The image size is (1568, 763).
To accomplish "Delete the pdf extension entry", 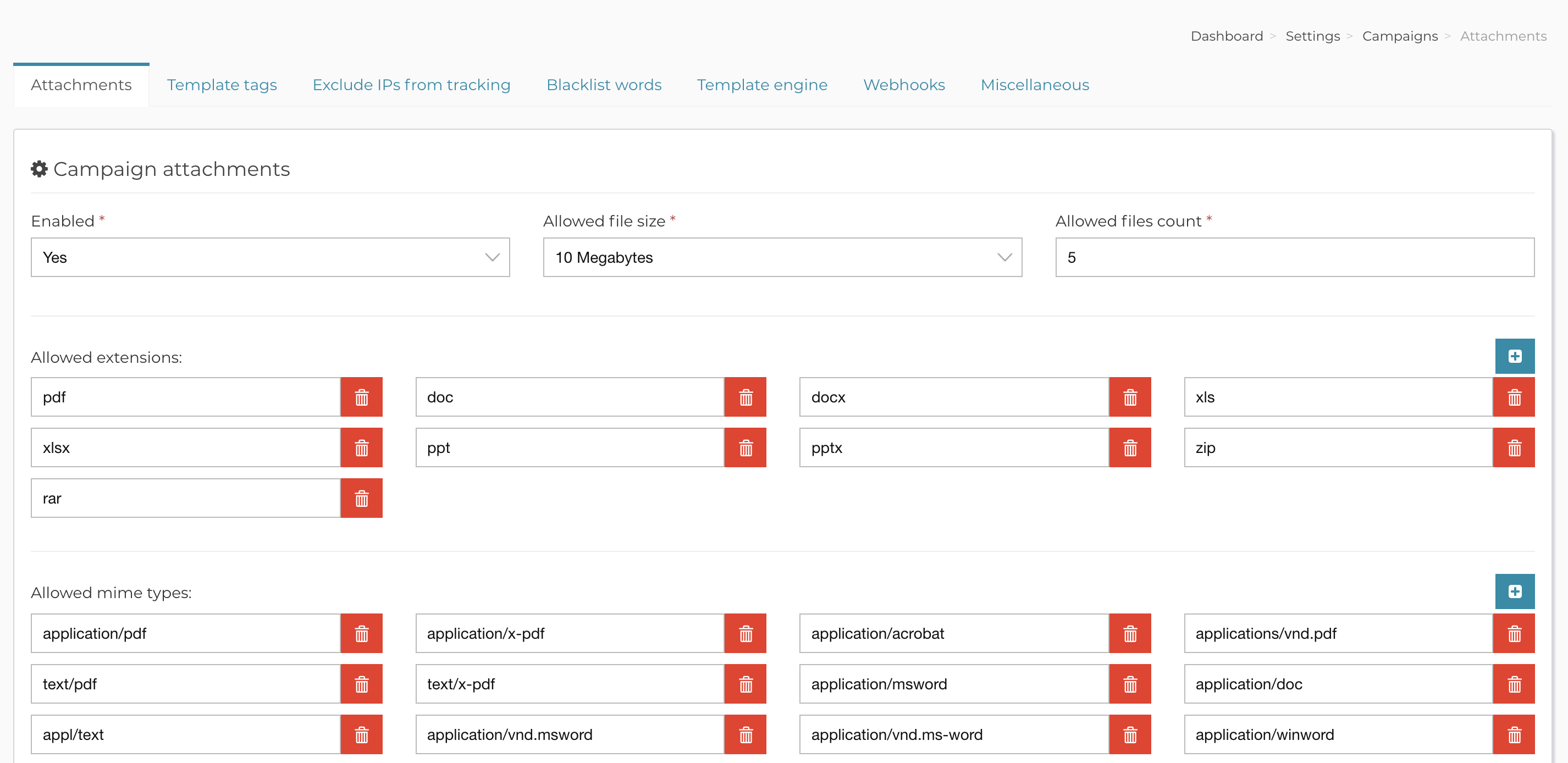I will (x=362, y=397).
